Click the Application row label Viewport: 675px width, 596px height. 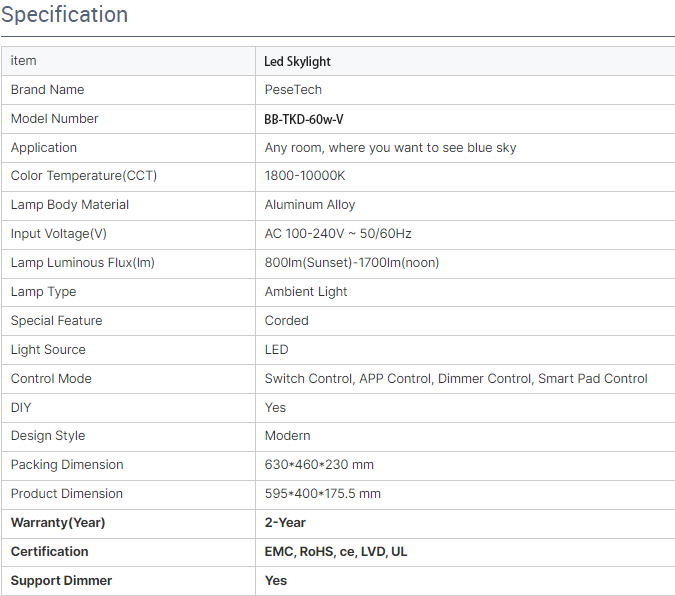pos(43,148)
